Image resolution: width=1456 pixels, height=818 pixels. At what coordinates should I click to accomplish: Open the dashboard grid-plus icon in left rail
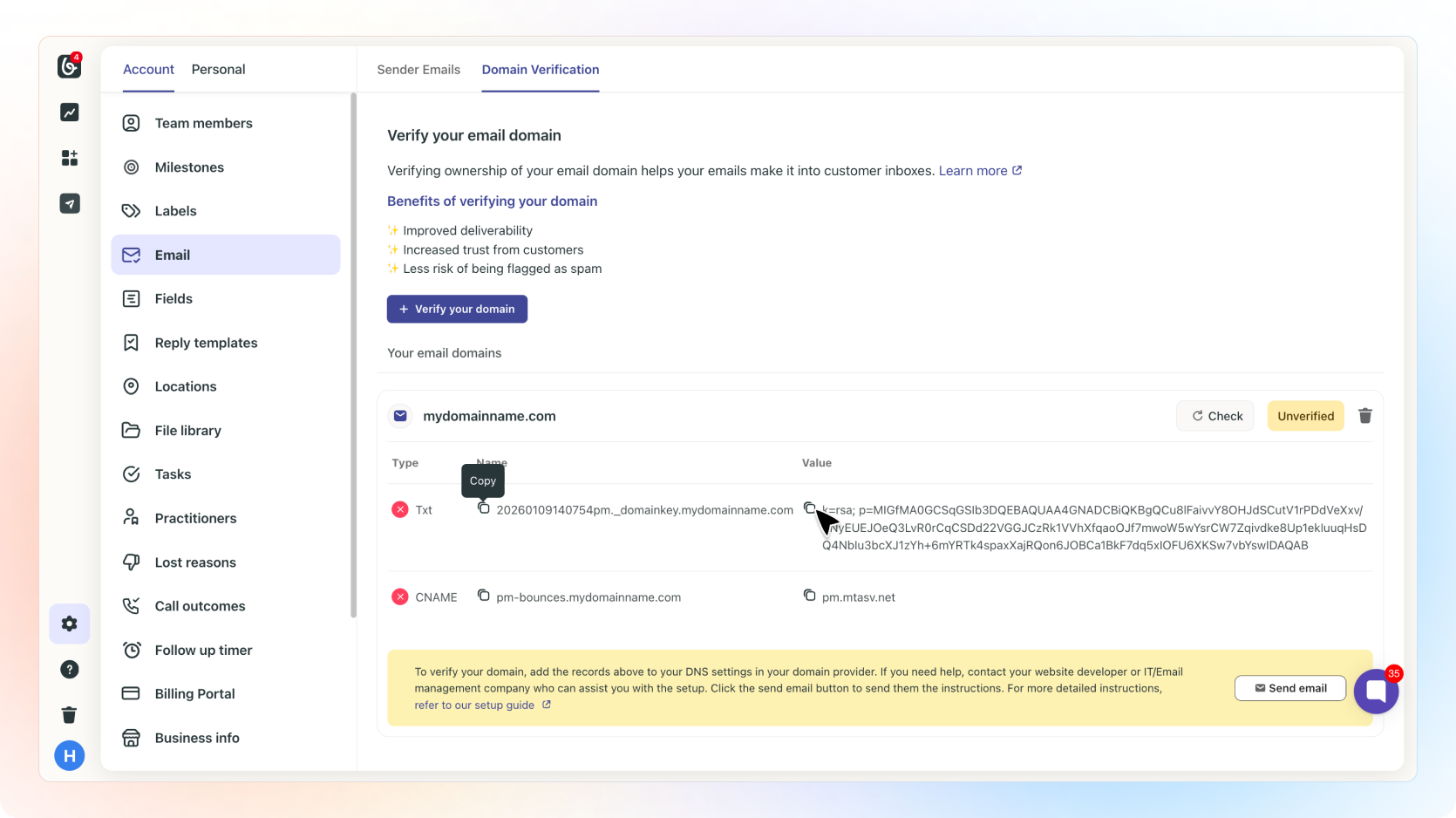(x=70, y=158)
